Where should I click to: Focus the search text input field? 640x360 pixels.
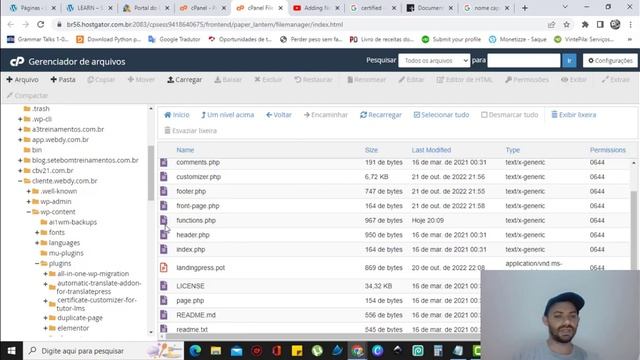coord(524,60)
